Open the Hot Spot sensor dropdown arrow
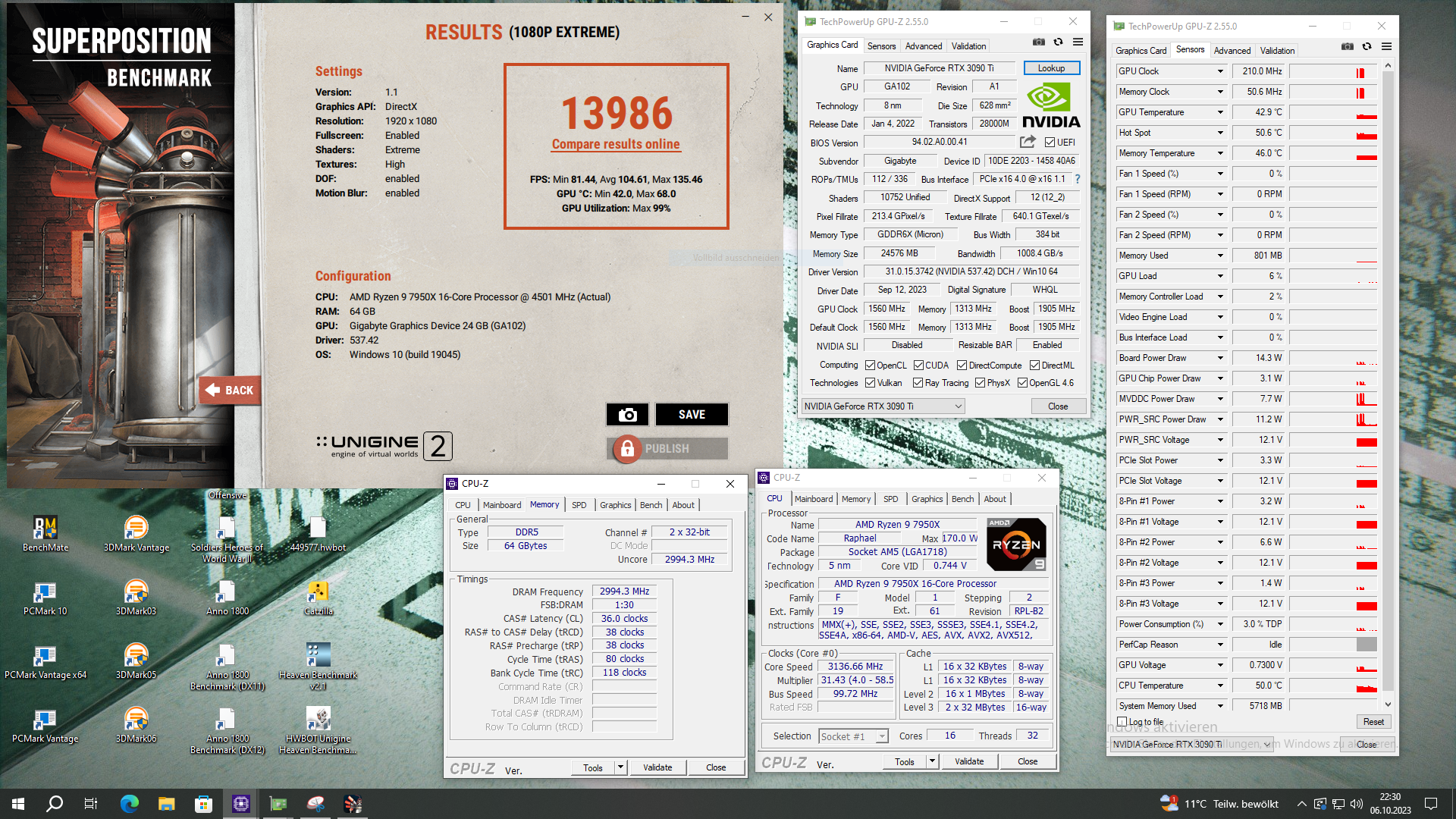The height and width of the screenshot is (819, 1456). point(1220,133)
